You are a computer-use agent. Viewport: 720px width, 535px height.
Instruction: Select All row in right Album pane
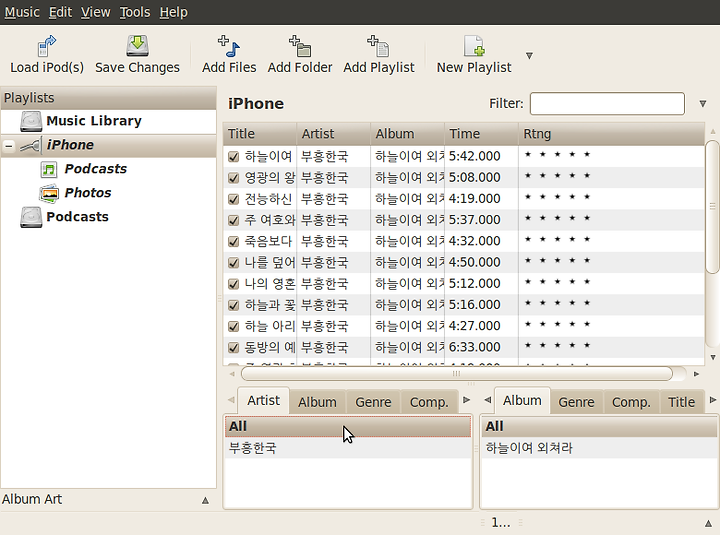[x=599, y=427]
